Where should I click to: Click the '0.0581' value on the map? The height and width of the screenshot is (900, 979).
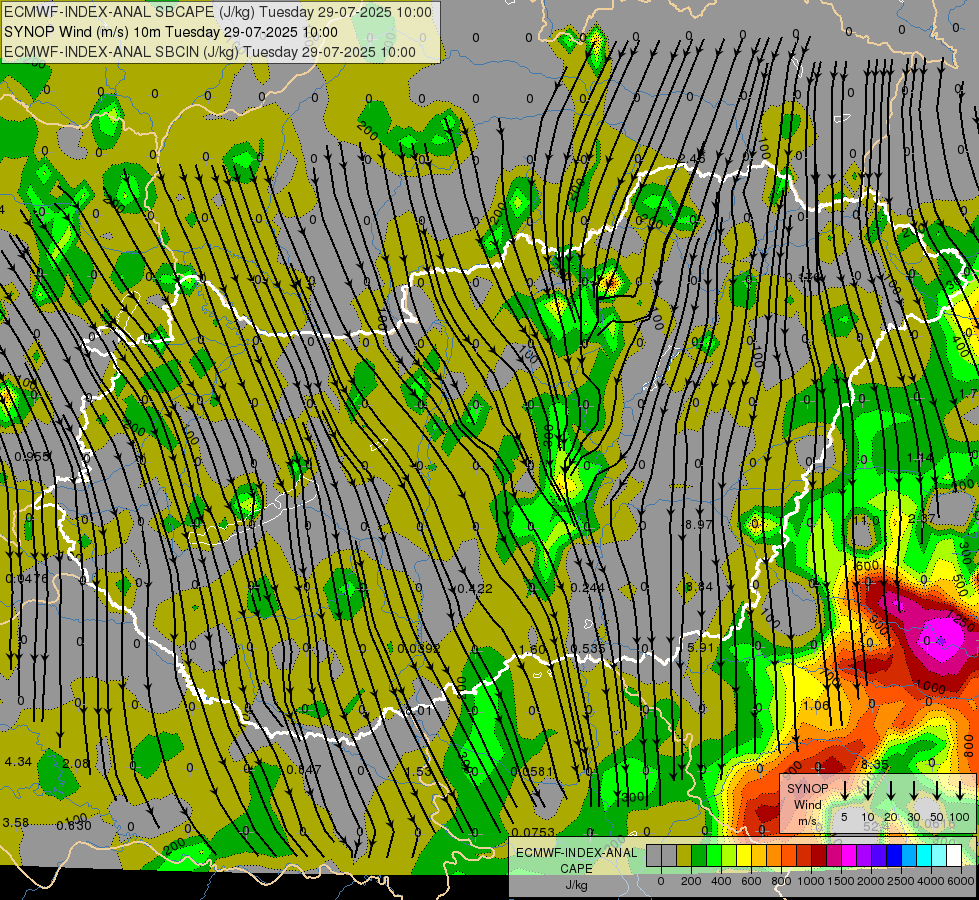point(532,771)
